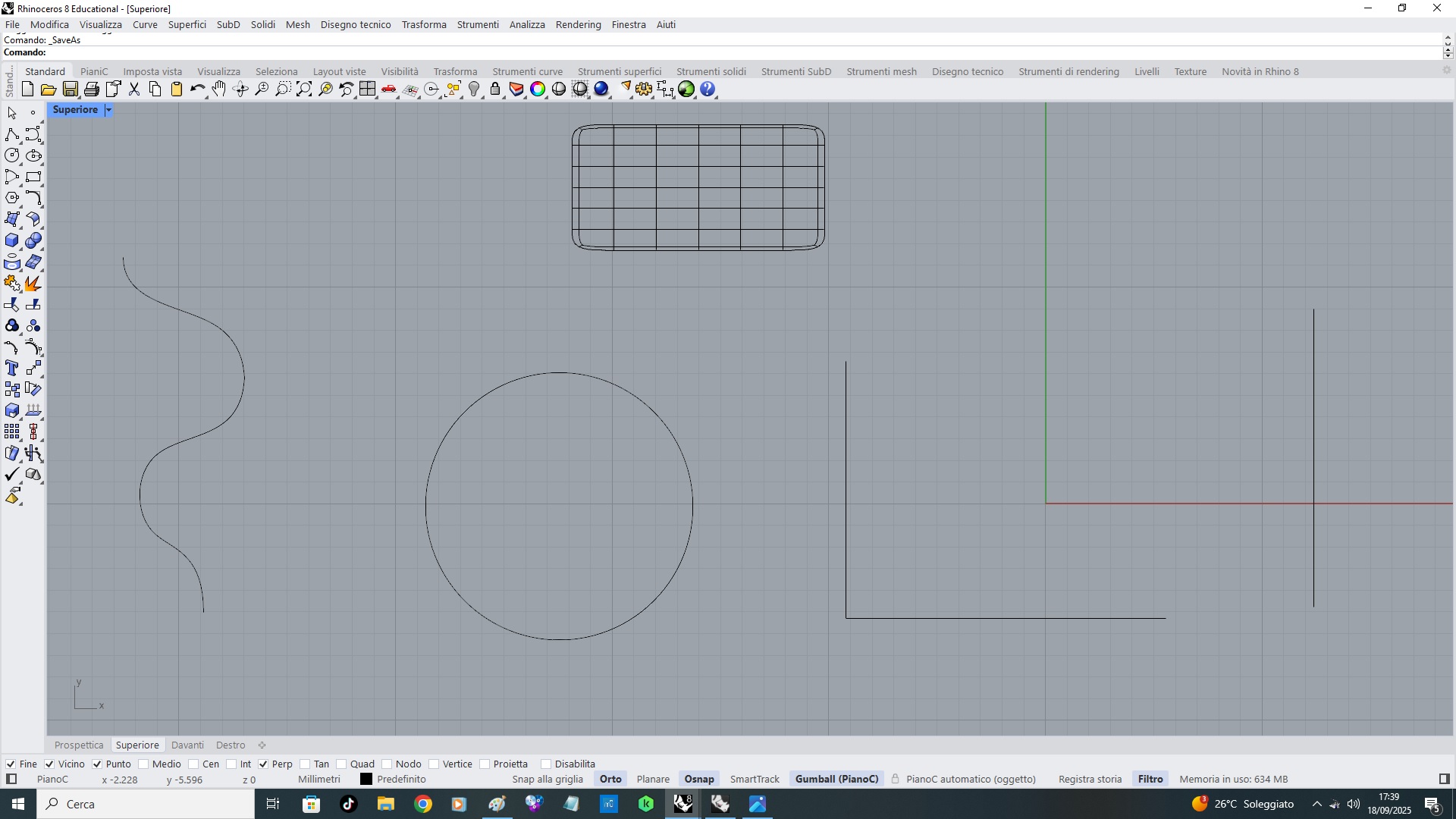Click the black Predefinito layer swatch
Viewport: 1456px width, 819px height.
(366, 780)
